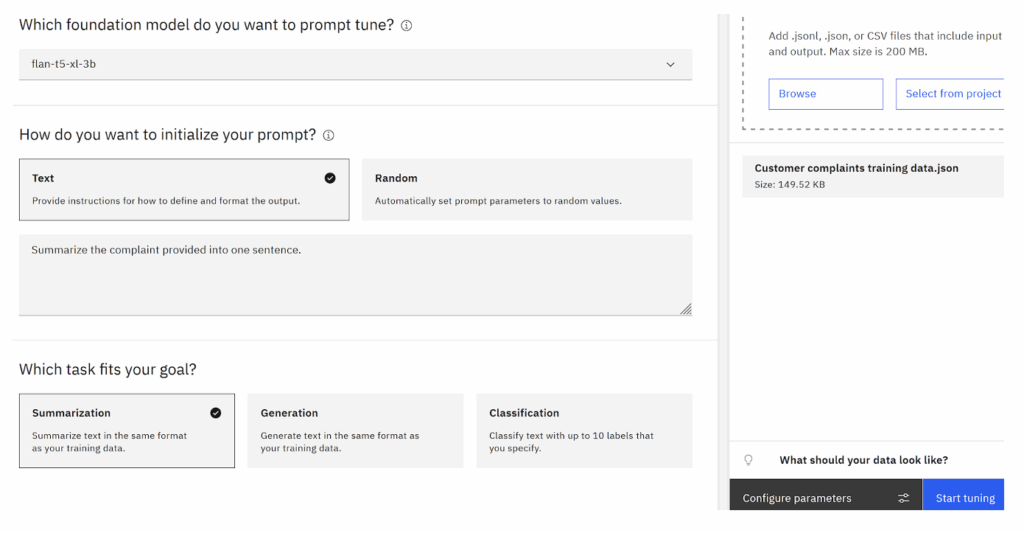
Task: Select the Text initialization option
Action: click(184, 189)
